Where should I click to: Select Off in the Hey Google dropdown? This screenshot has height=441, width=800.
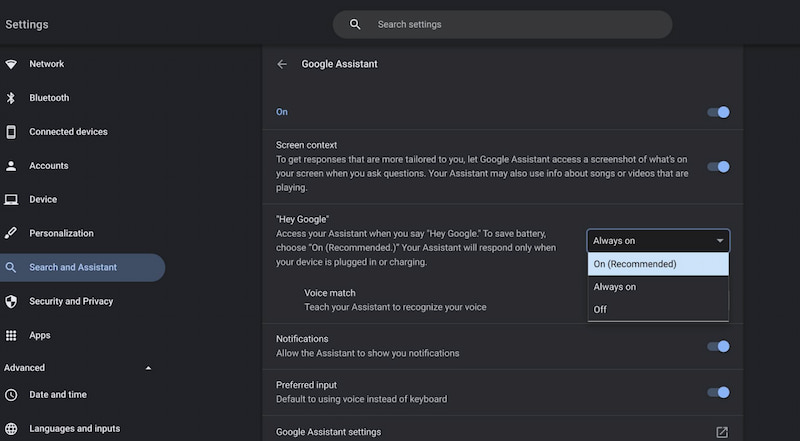658,309
